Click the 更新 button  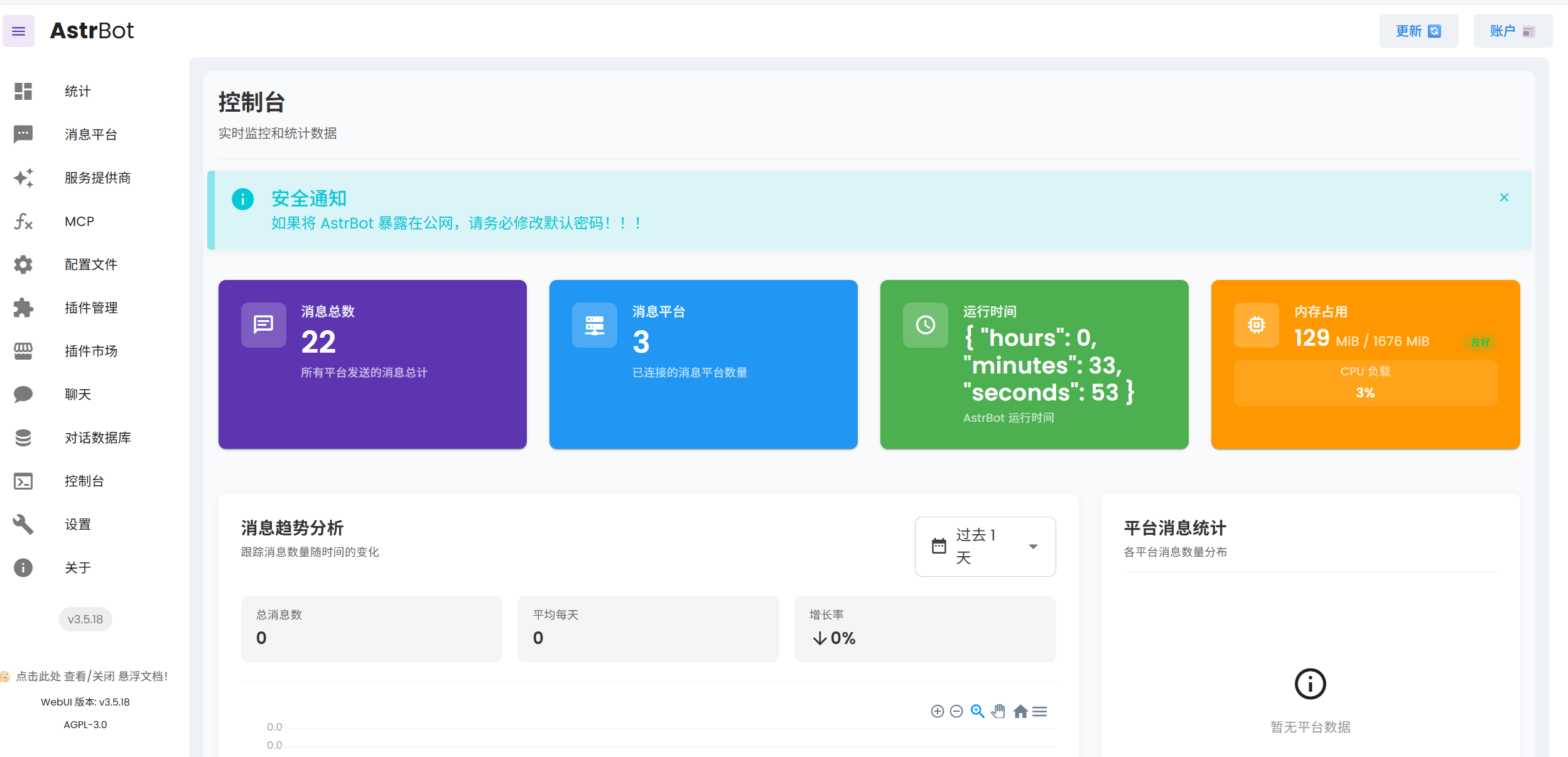[x=1419, y=31]
